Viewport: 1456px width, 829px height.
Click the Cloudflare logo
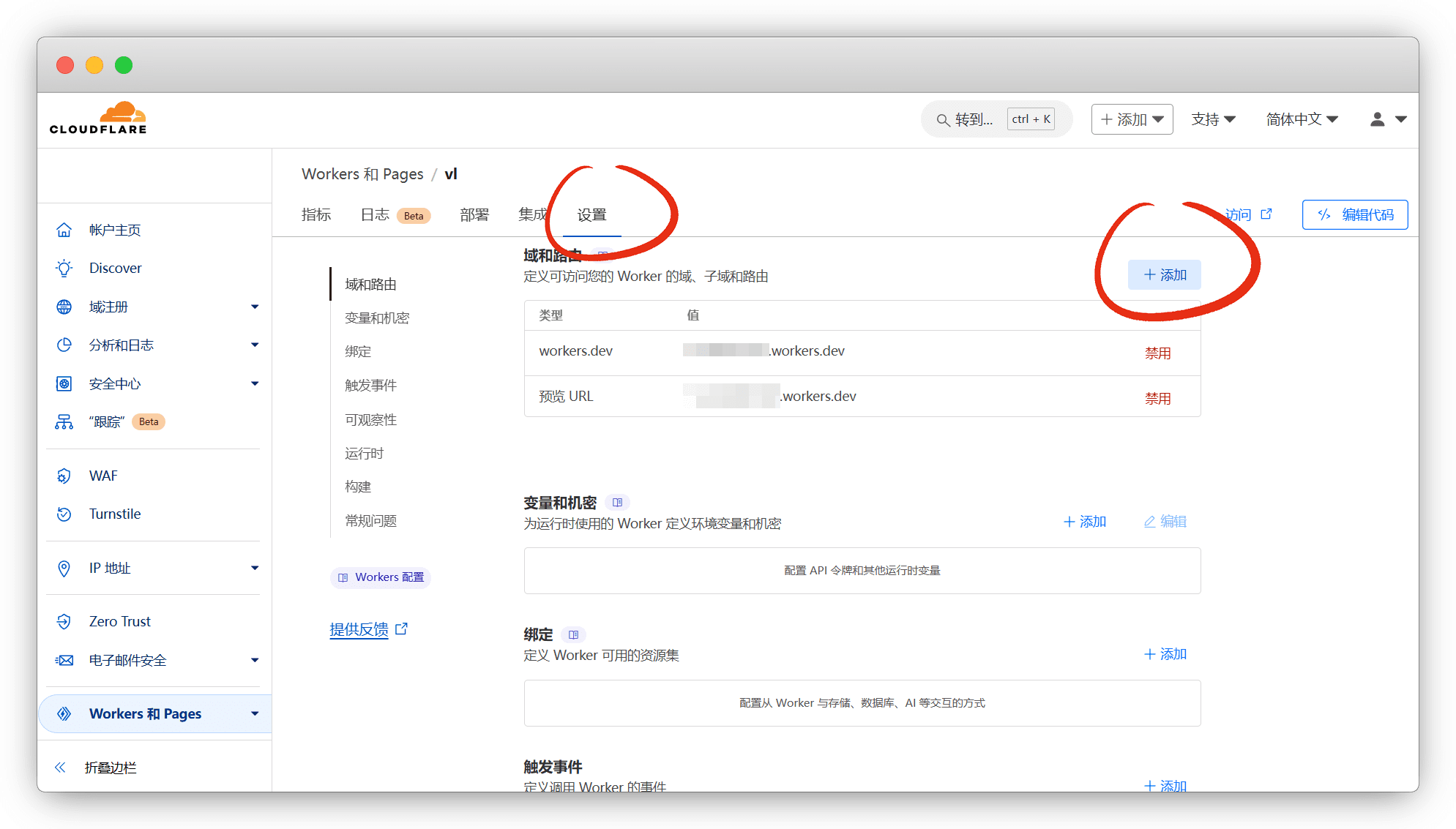tap(98, 119)
